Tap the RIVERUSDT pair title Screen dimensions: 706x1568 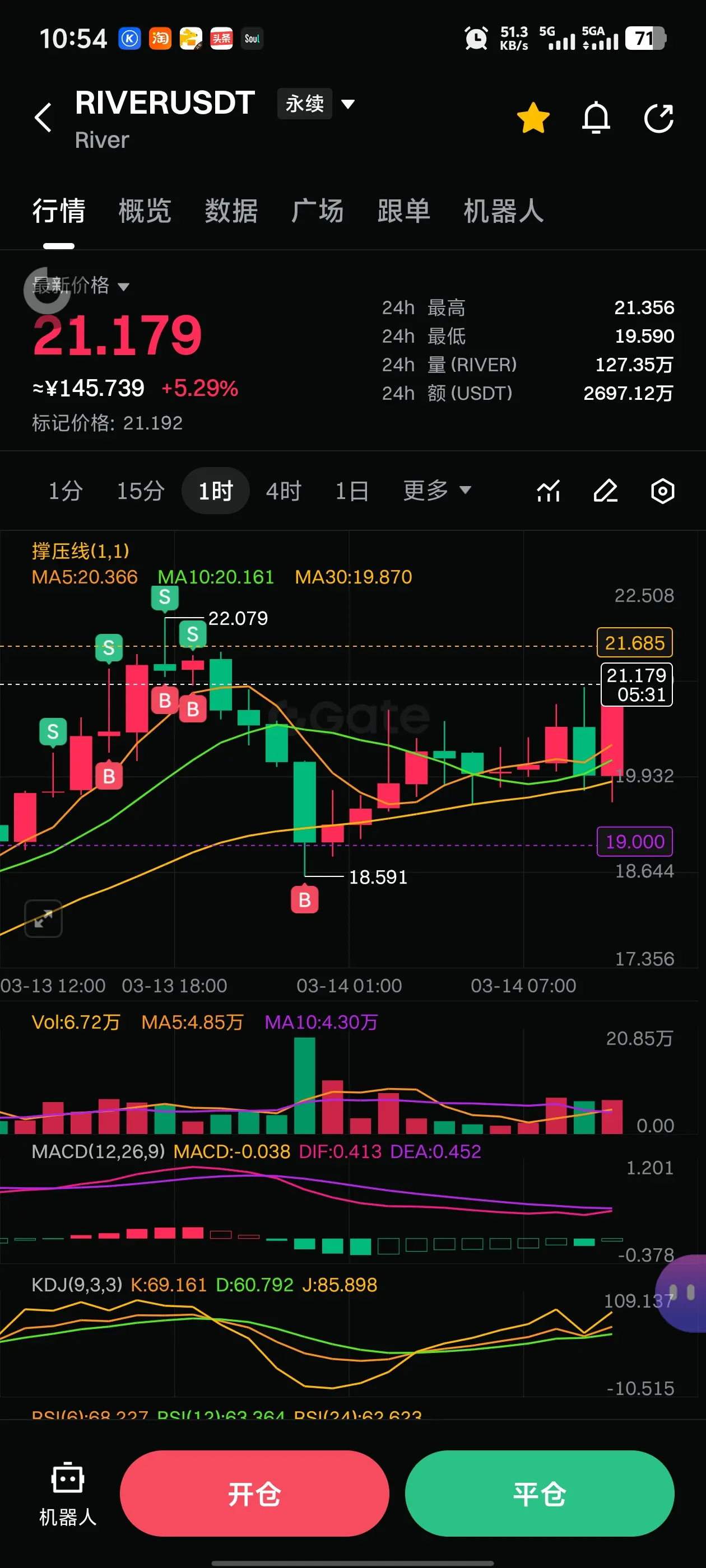pos(165,102)
